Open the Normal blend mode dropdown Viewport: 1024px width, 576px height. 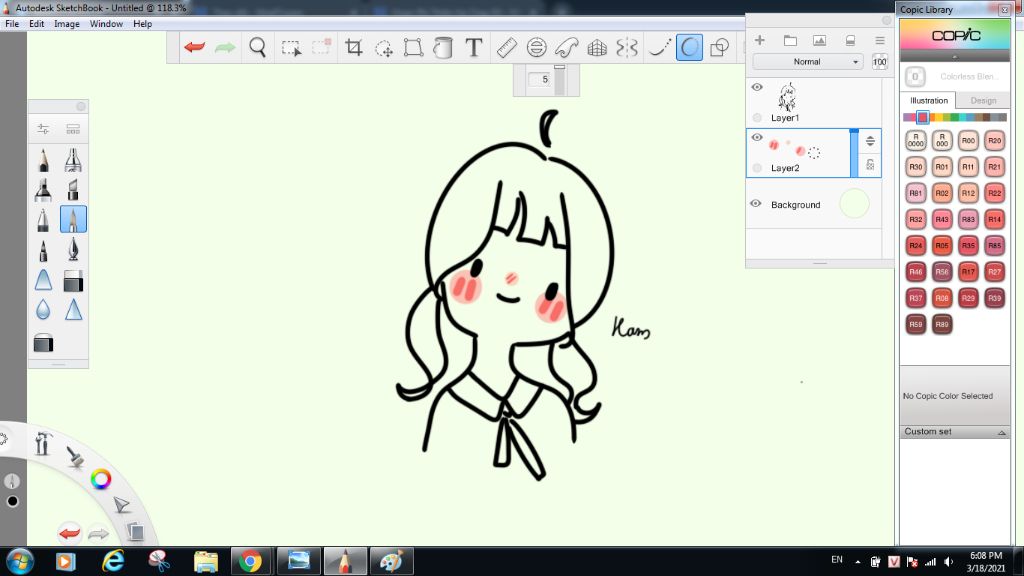(x=808, y=61)
